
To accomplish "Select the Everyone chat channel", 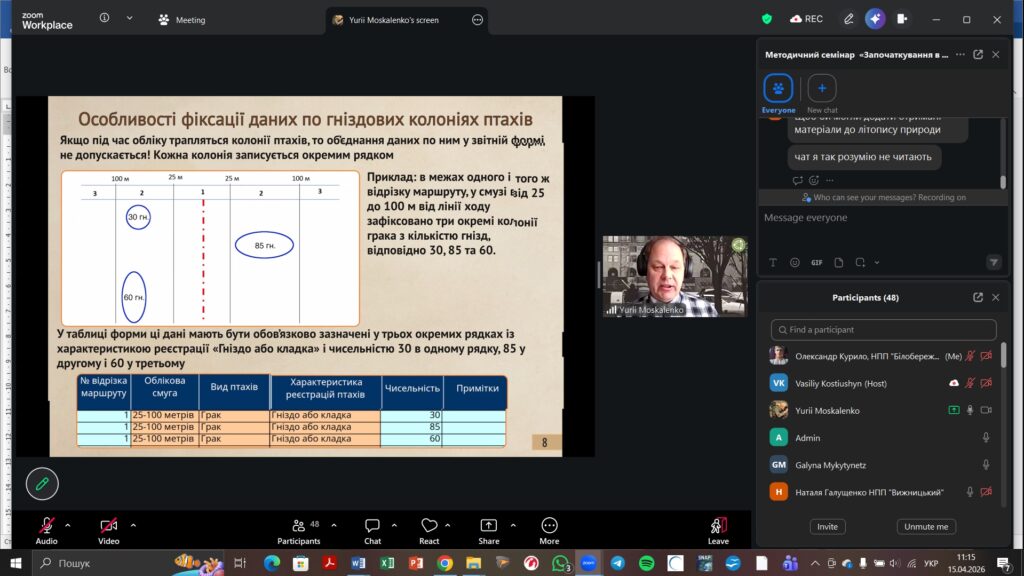I will (778, 89).
